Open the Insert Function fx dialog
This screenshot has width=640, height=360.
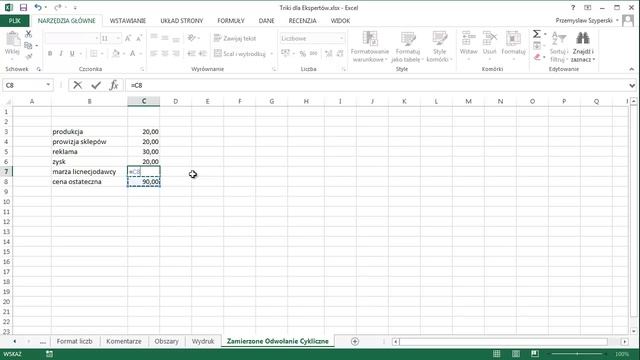(x=114, y=85)
